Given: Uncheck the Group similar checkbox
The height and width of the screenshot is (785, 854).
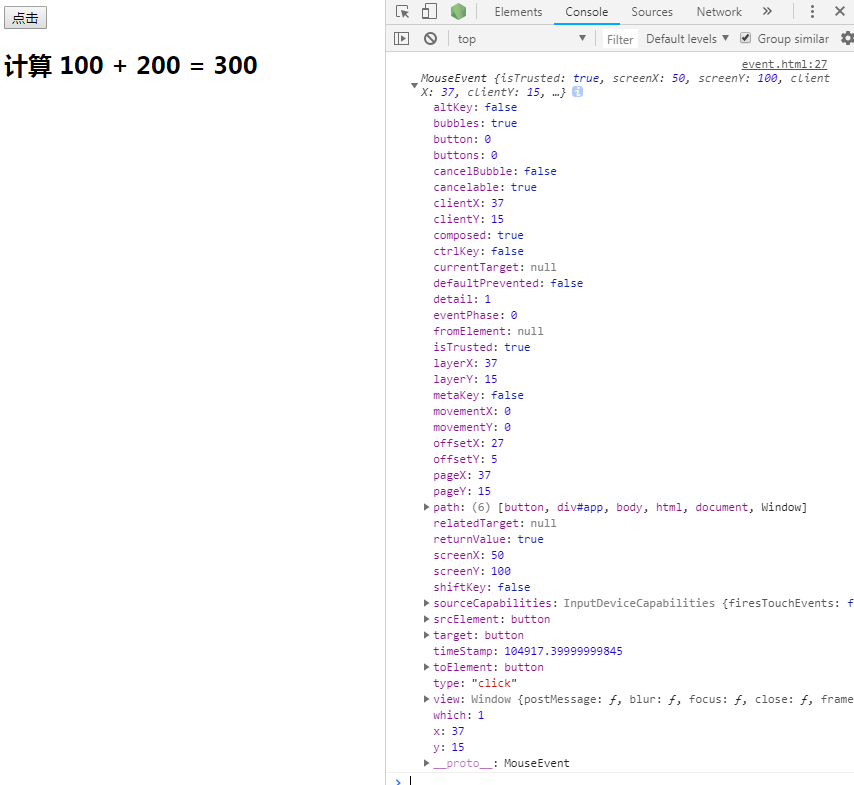Looking at the screenshot, I should click(x=745, y=39).
